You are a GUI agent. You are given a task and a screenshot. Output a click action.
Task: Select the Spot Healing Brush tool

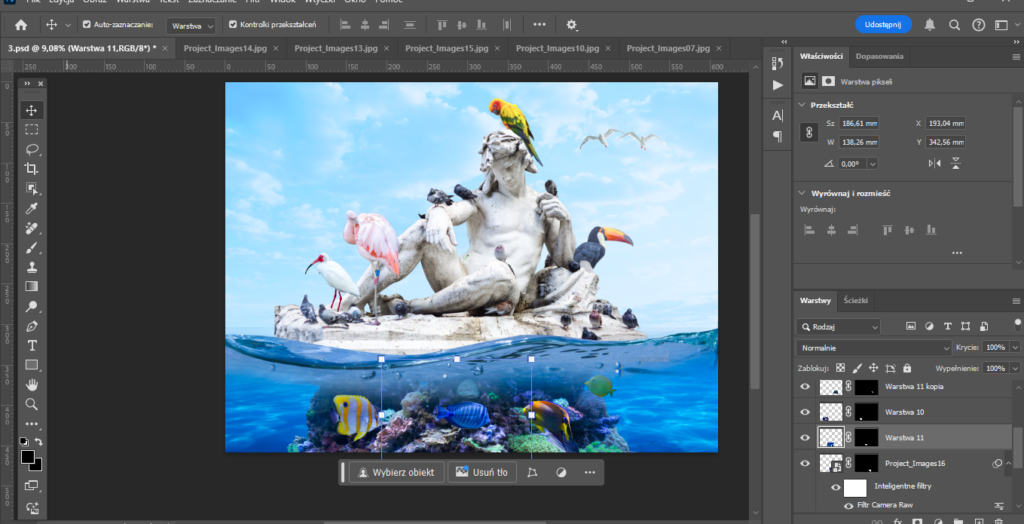click(x=31, y=228)
